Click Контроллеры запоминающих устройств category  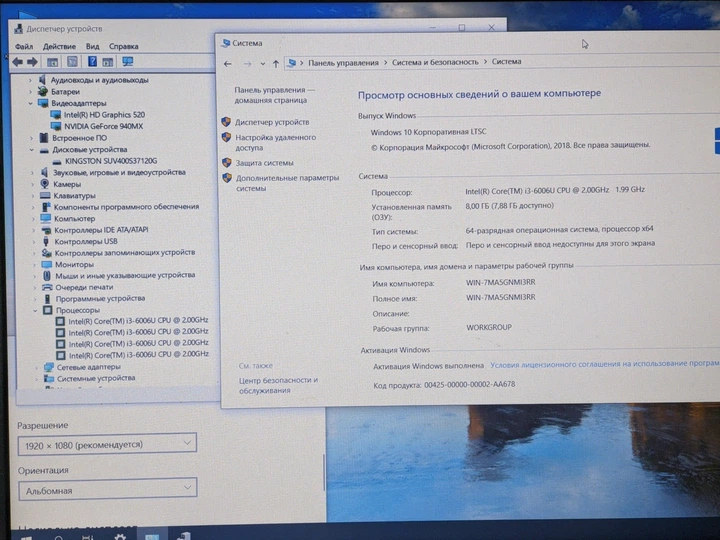(x=125, y=253)
